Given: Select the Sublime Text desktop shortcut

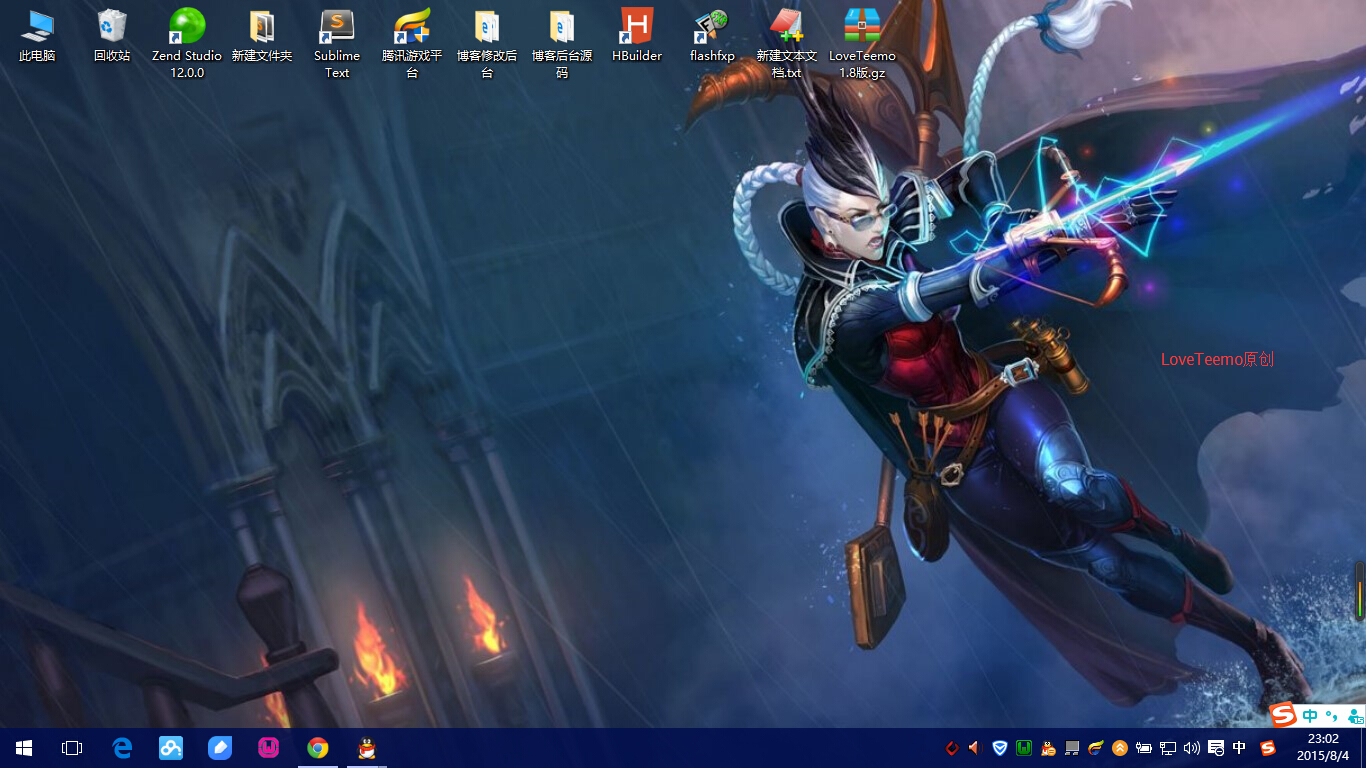Looking at the screenshot, I should pyautogui.click(x=337, y=27).
